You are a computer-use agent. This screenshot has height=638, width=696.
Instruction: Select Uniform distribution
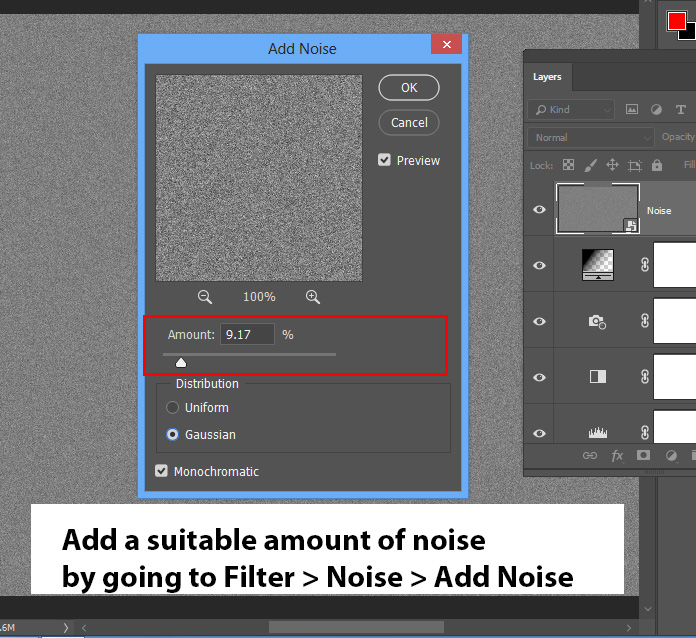(x=172, y=407)
